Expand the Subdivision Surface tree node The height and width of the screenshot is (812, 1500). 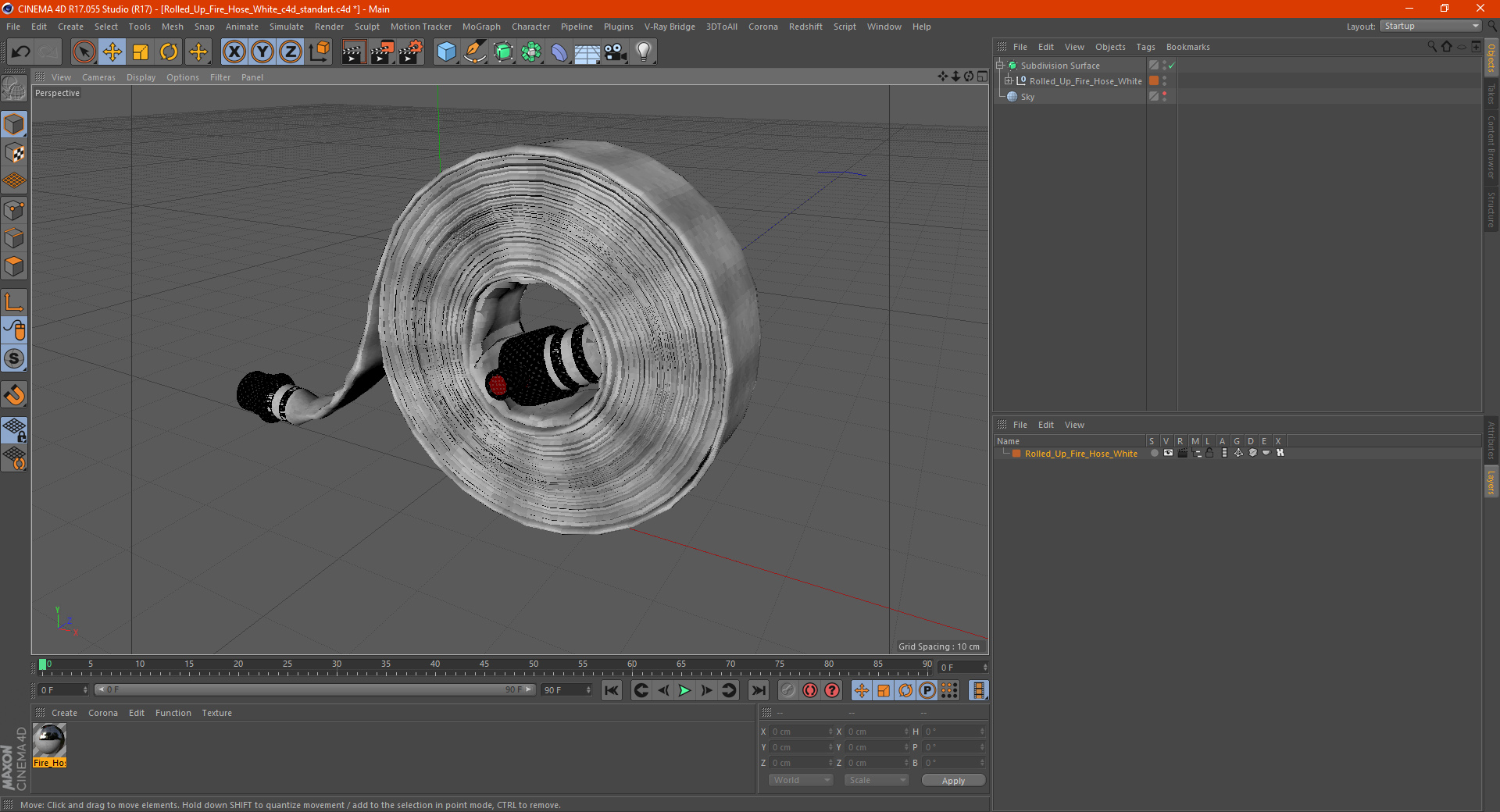pyautogui.click(x=1000, y=66)
